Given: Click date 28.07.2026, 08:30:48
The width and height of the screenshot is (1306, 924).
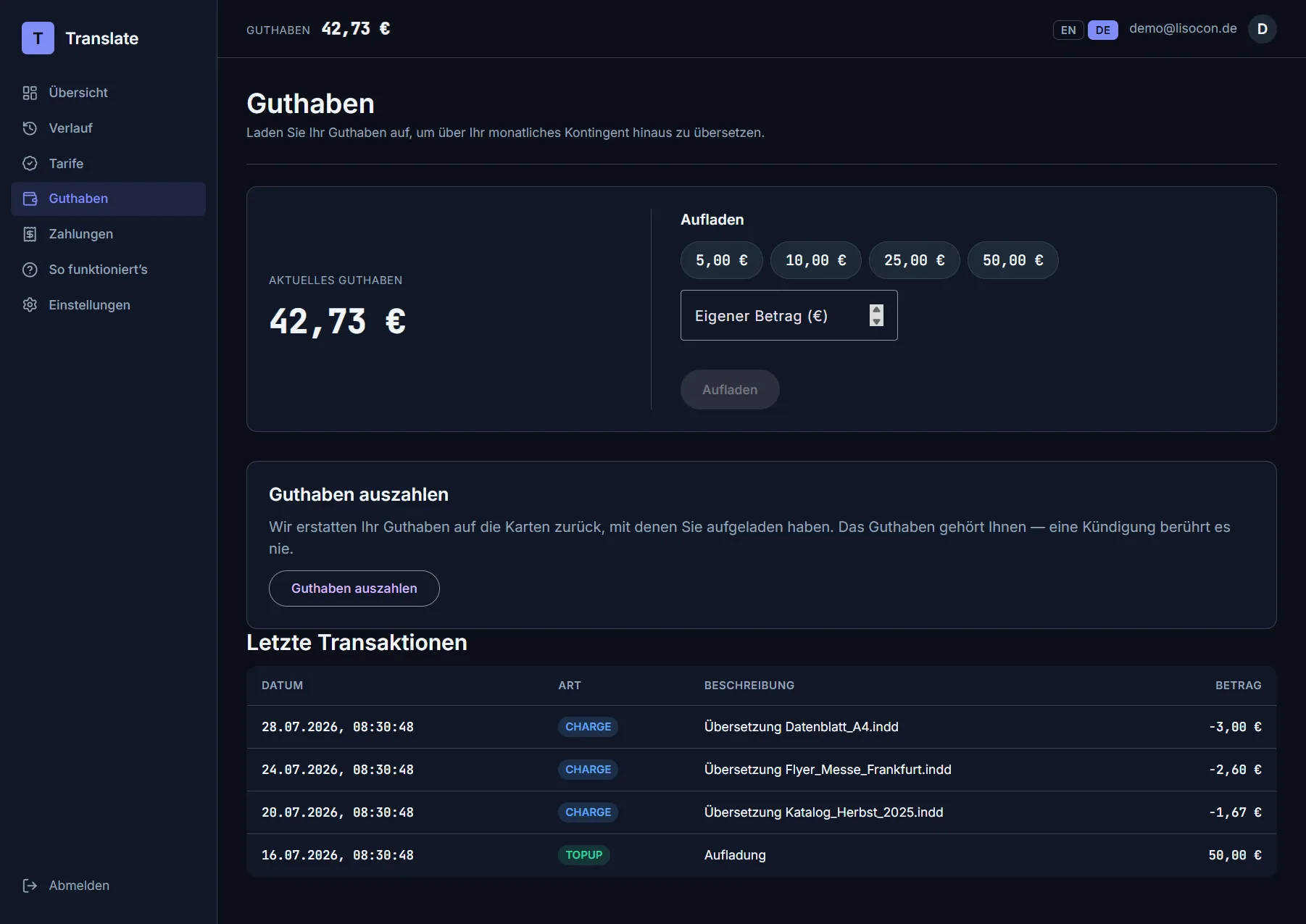Looking at the screenshot, I should (338, 727).
